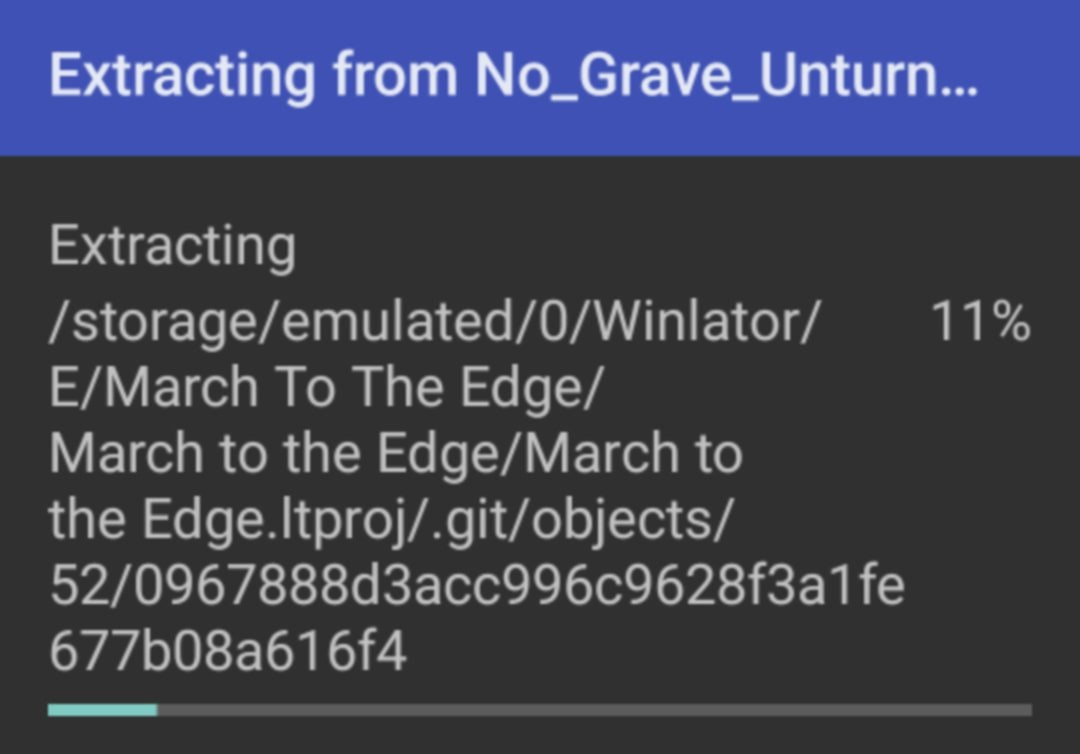Click the "677b08a616f4" hash ending text
Screen dimensions: 1080x754
[x=228, y=651]
